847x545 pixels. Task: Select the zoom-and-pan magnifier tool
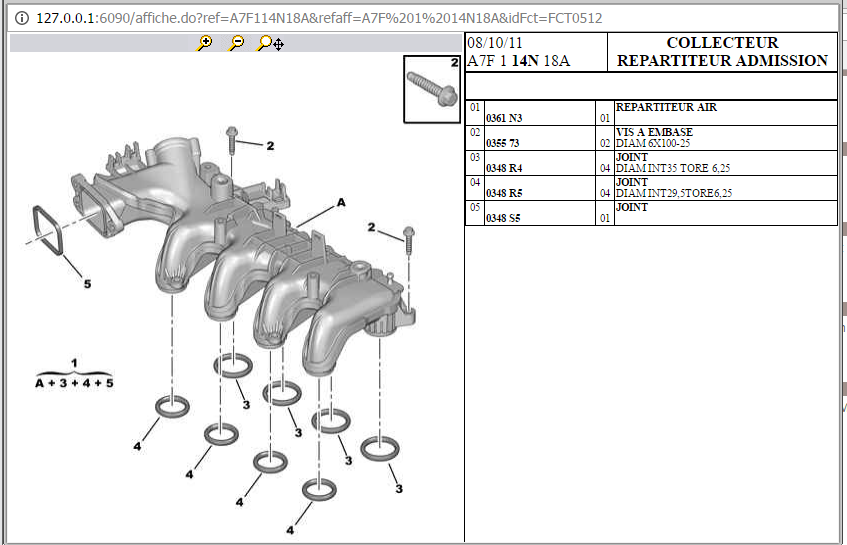[x=270, y=43]
